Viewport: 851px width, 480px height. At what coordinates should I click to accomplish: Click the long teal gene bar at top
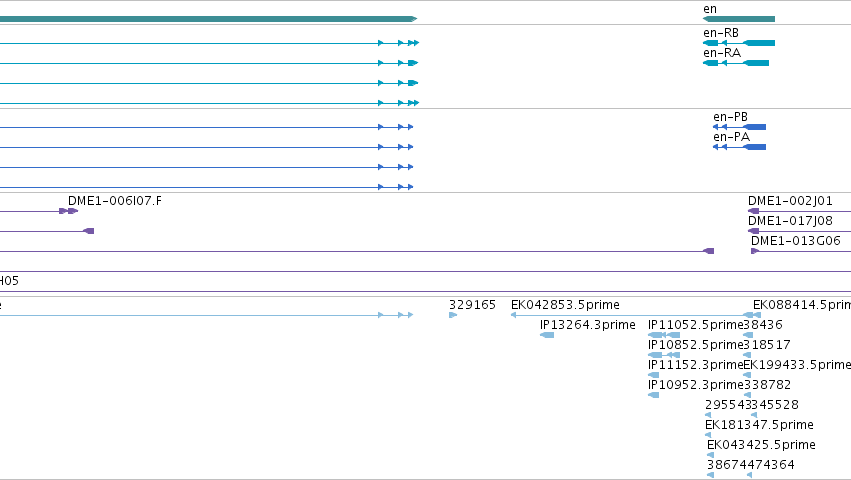(x=208, y=19)
